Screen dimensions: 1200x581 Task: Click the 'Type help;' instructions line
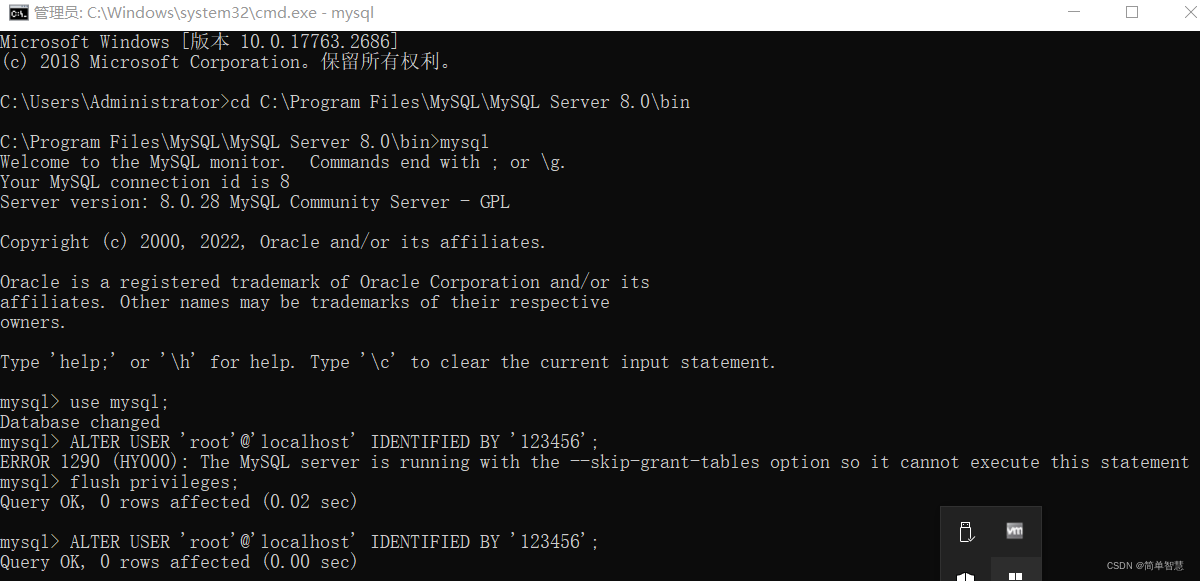coord(388,362)
